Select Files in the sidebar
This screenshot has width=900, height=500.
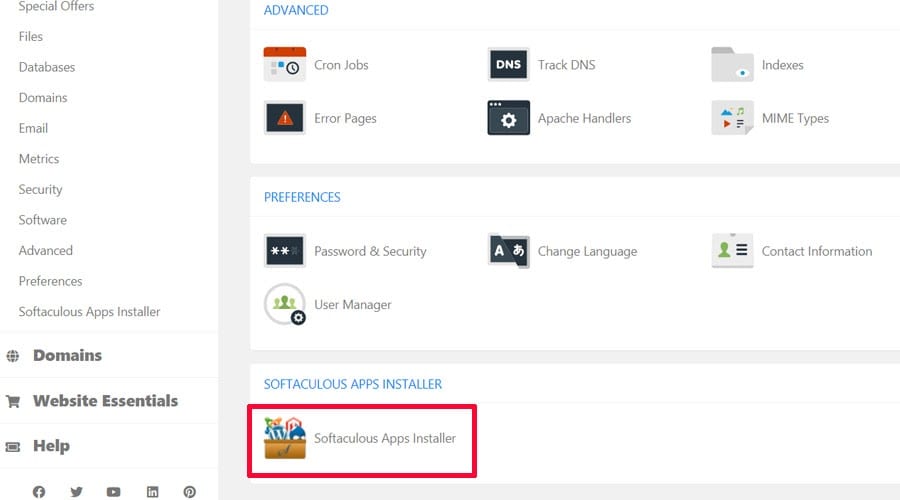point(30,37)
